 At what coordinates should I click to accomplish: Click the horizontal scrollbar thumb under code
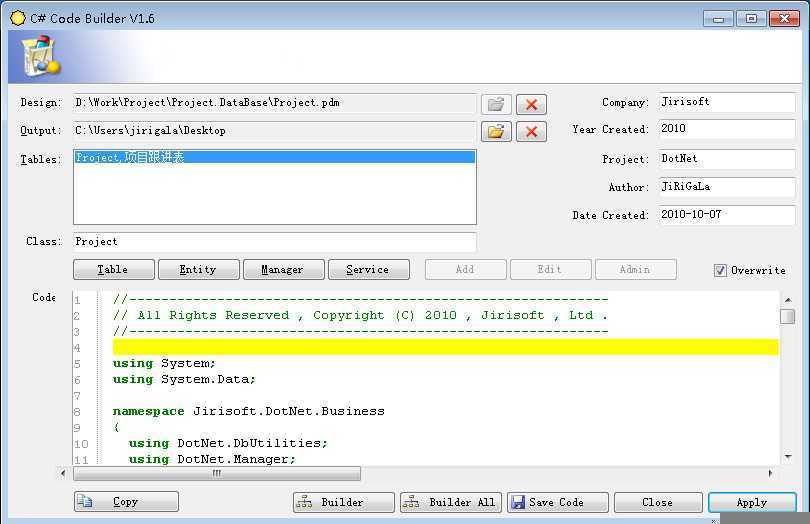tap(217, 473)
